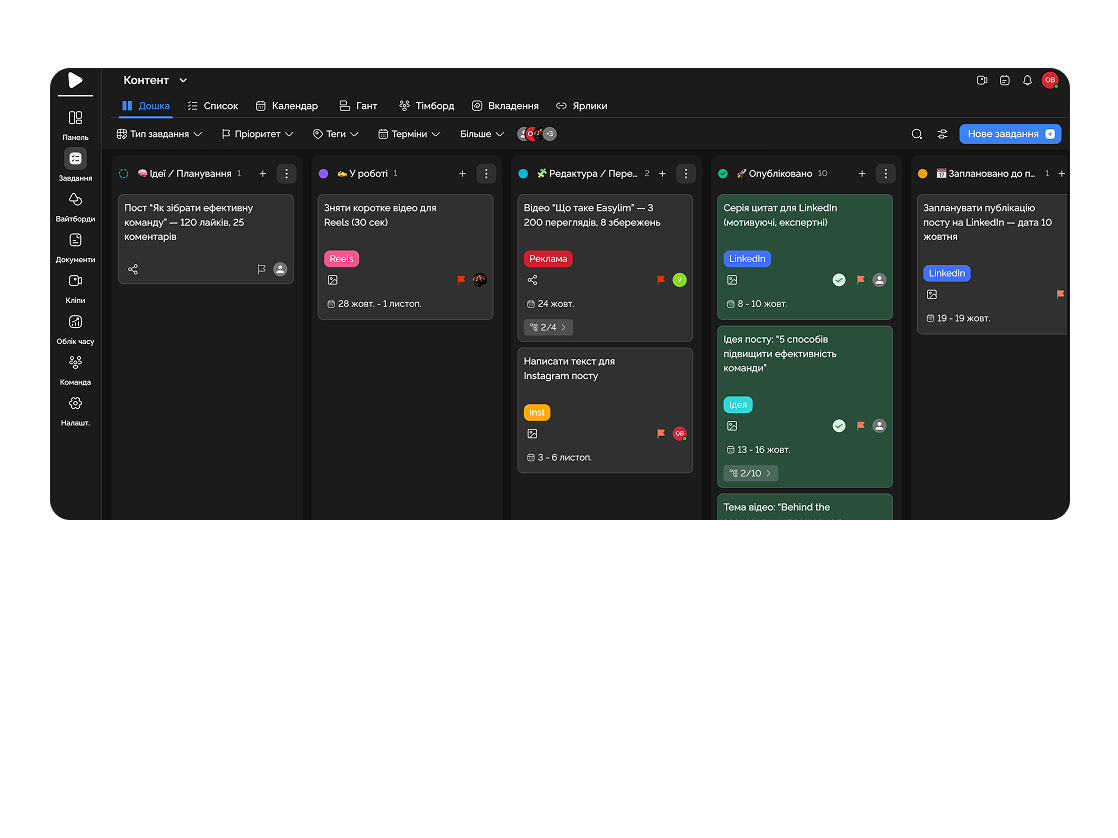Click the pink Reels tag label
This screenshot has height=838, width=1118.
point(341,259)
